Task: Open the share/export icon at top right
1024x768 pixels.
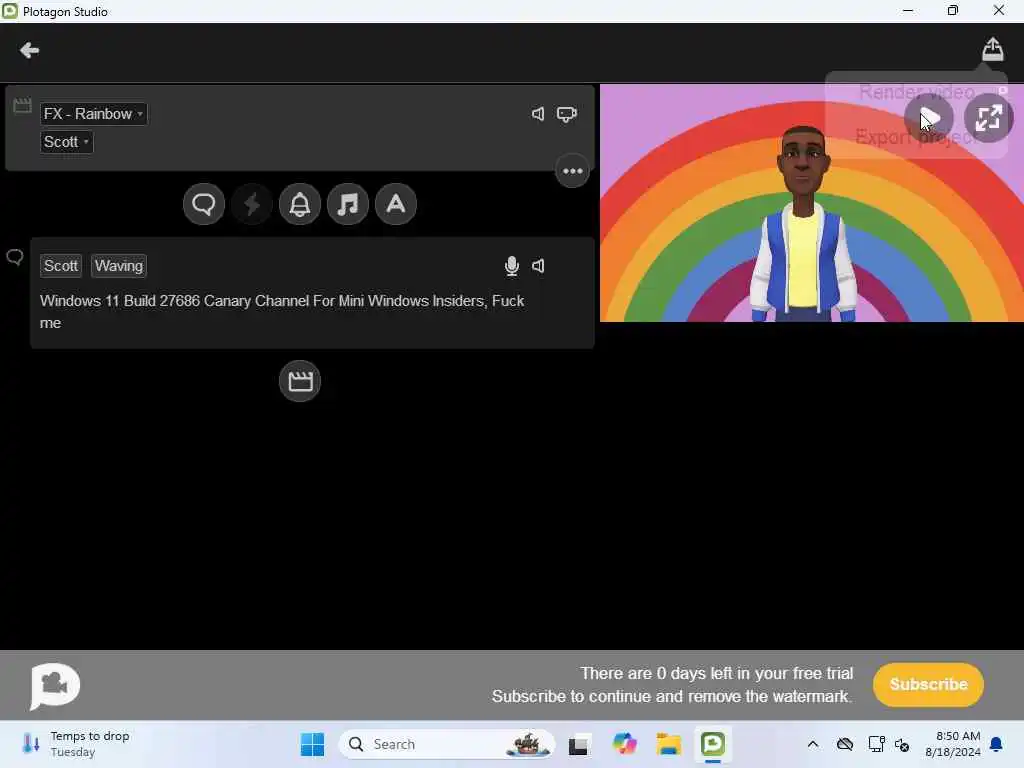Action: point(993,49)
